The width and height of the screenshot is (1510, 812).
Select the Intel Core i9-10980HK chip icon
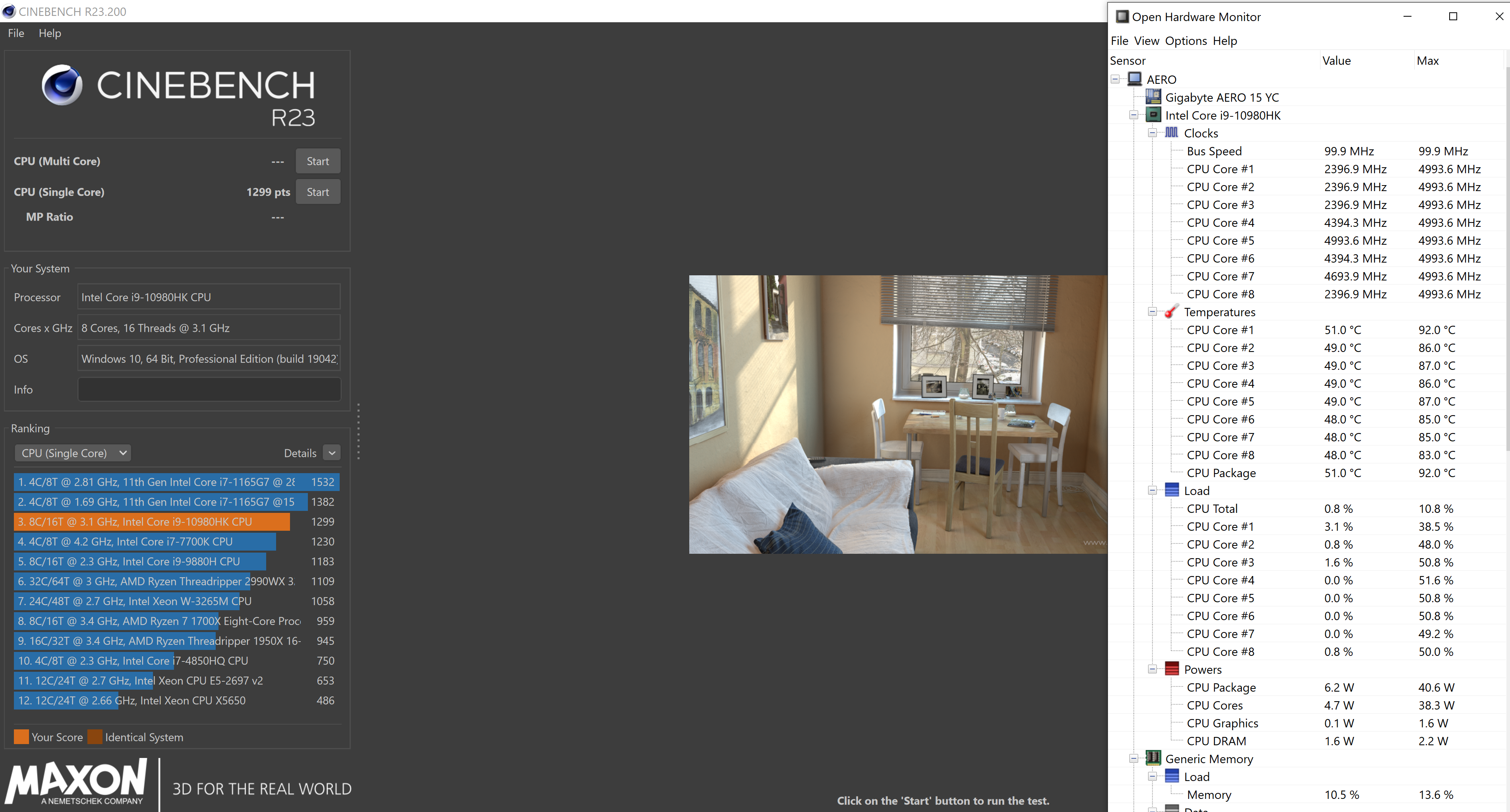1153,115
